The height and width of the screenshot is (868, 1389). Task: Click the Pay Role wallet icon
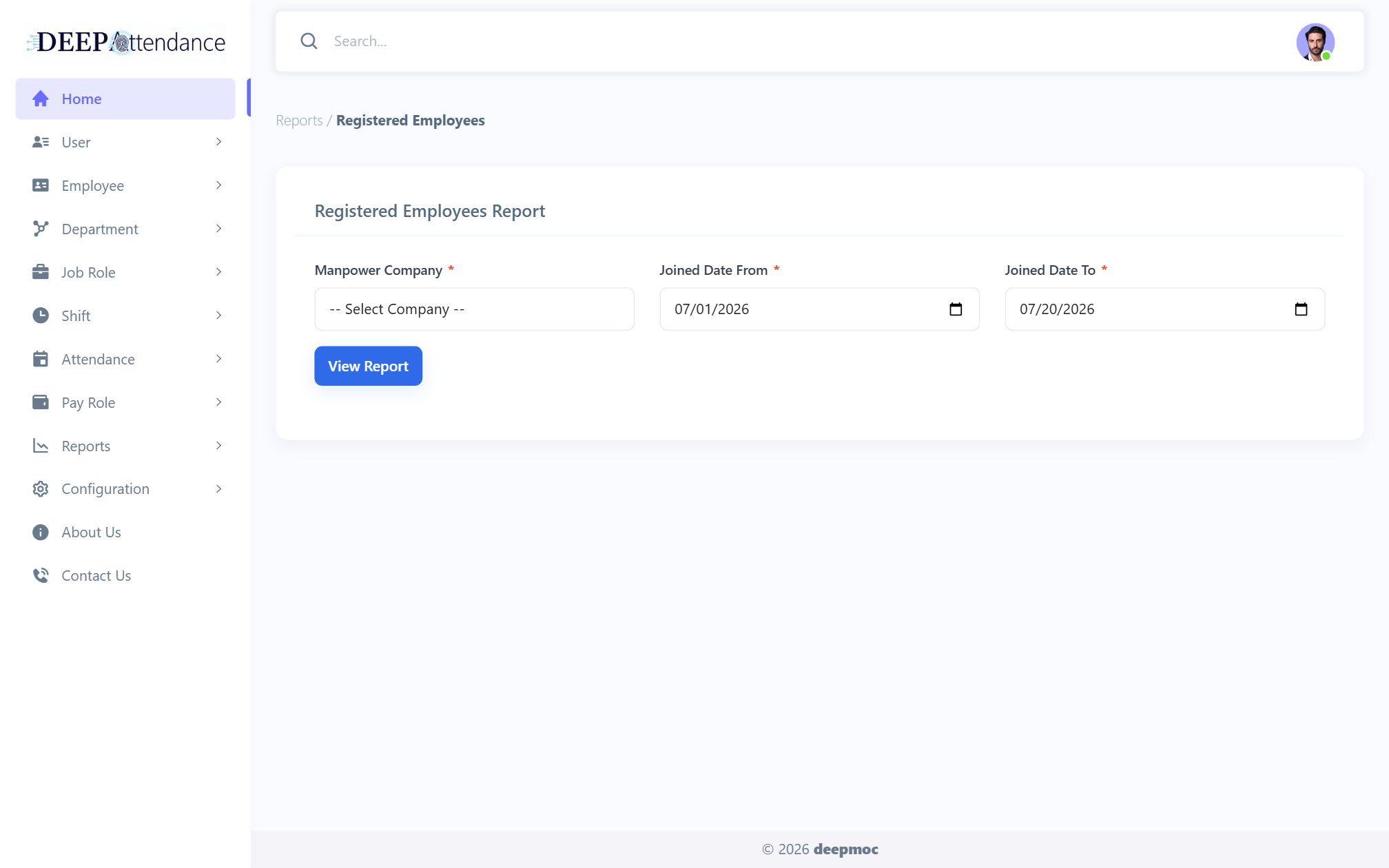click(x=41, y=402)
